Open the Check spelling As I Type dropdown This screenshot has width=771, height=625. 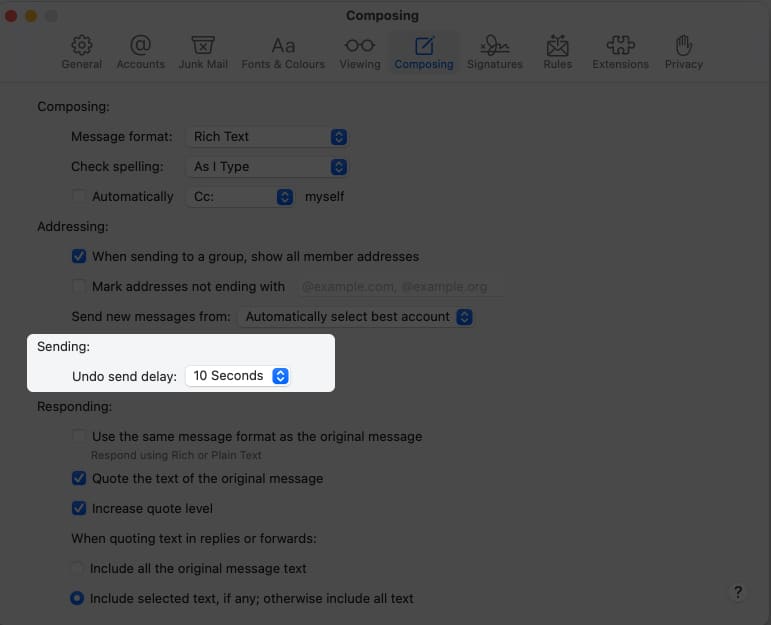coord(267,167)
